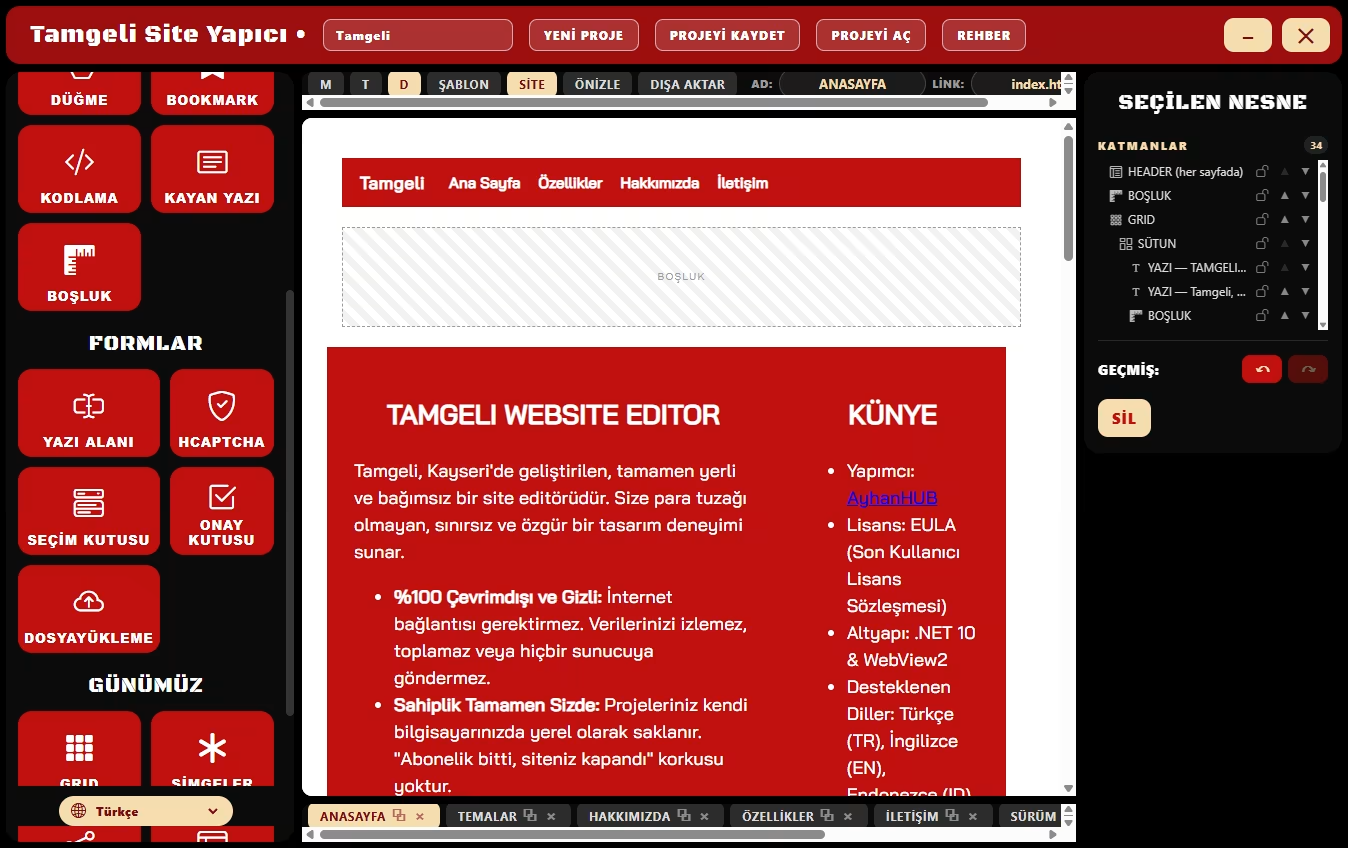Screen dimensions: 1348x848
Task: Move the first BOŞLUK layer down
Action: click(x=1305, y=196)
